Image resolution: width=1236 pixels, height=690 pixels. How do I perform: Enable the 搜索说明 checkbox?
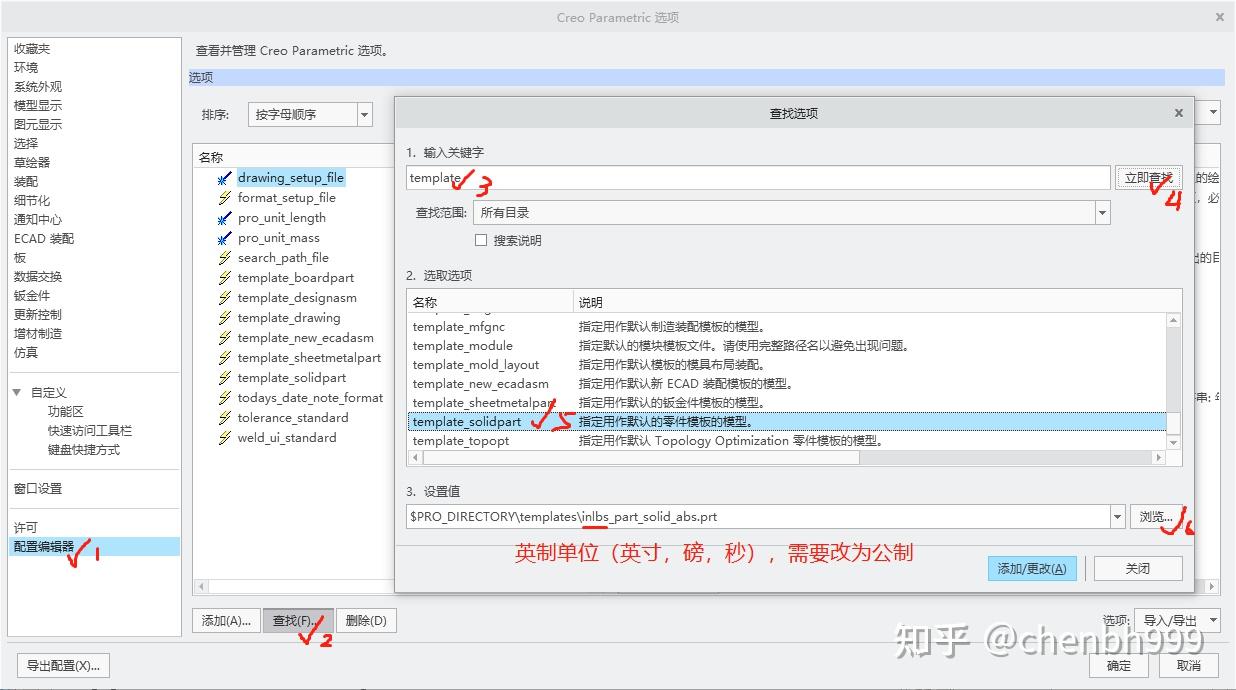(481, 239)
